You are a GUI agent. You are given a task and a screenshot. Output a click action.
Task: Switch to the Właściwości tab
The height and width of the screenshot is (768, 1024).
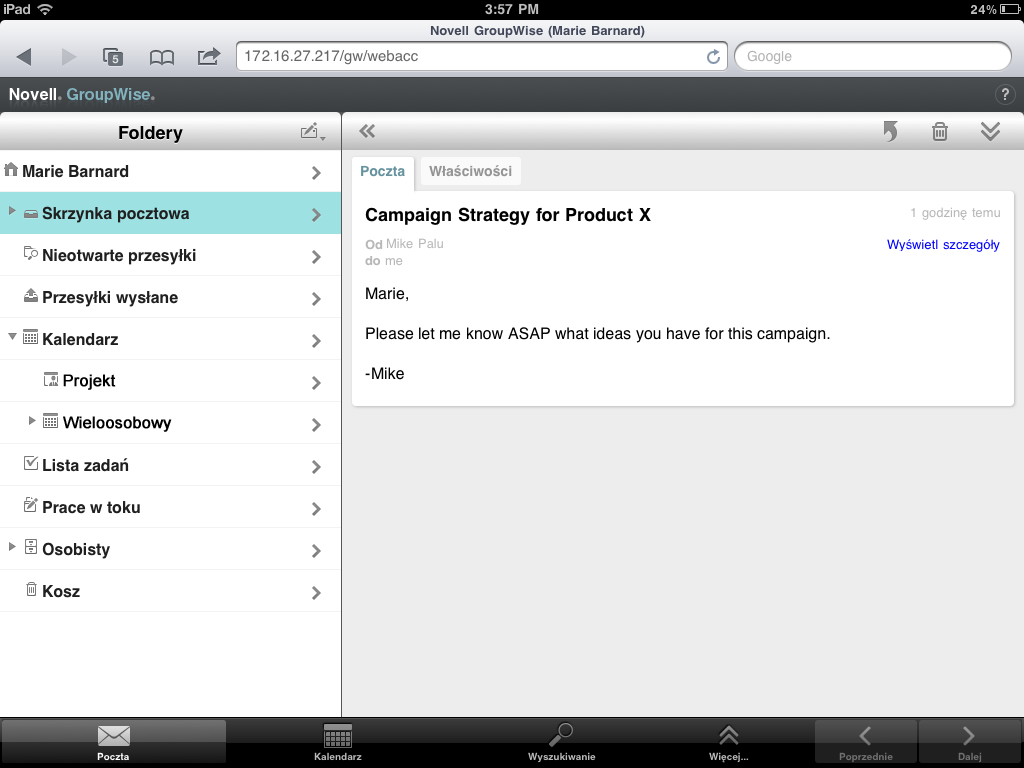click(470, 171)
